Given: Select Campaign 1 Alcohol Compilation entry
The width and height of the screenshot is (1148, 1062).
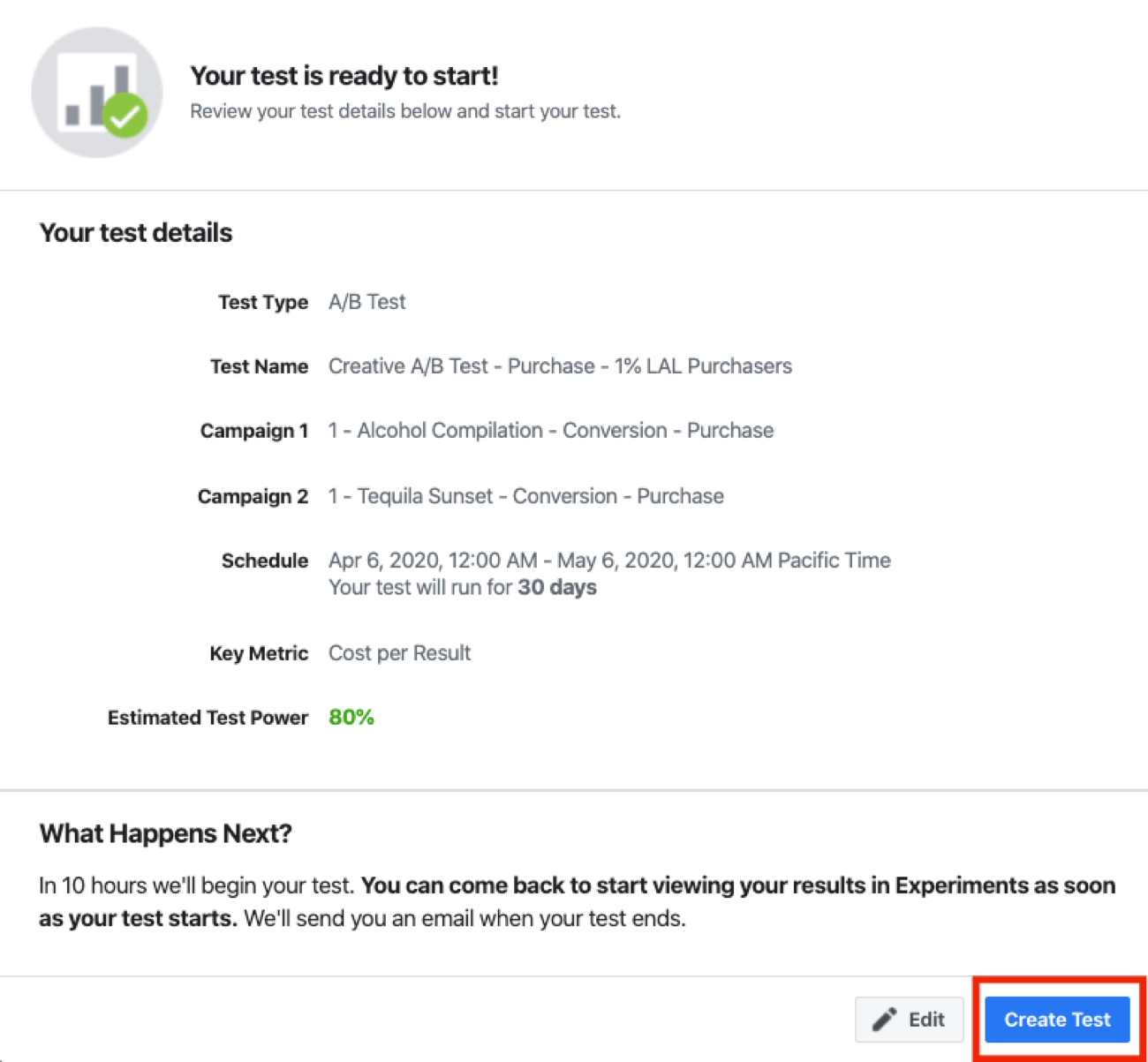Looking at the screenshot, I should click(x=550, y=430).
